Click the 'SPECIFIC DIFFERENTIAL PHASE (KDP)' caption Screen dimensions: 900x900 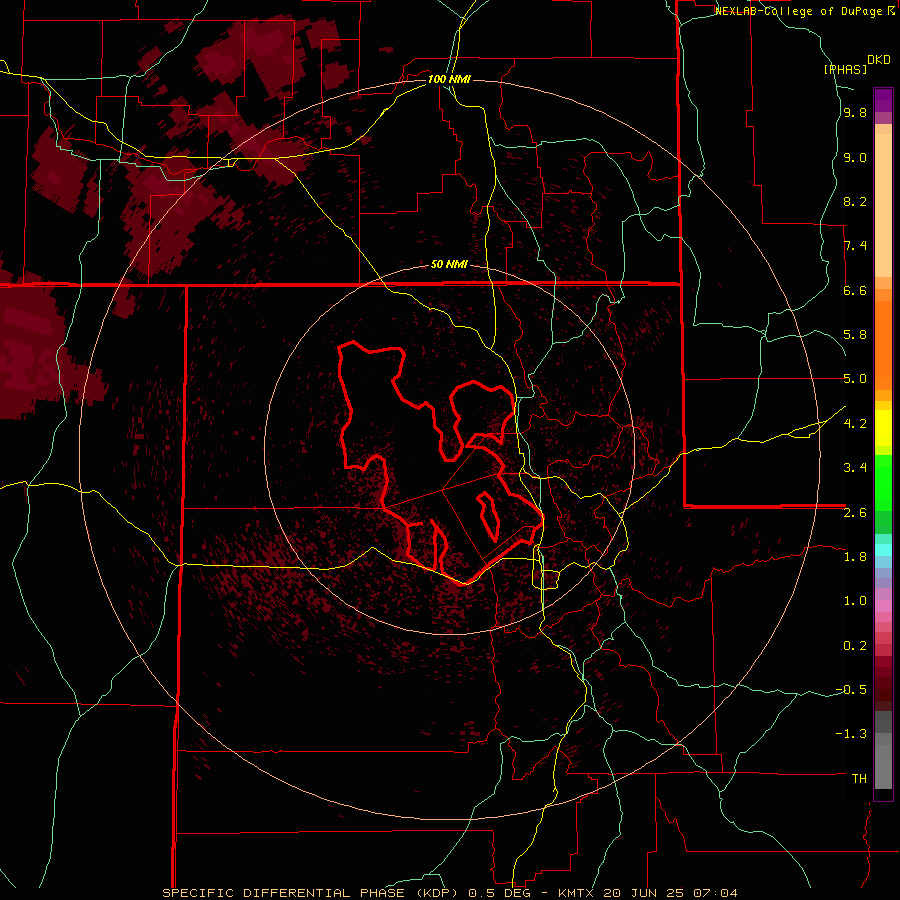pyautogui.click(x=312, y=893)
